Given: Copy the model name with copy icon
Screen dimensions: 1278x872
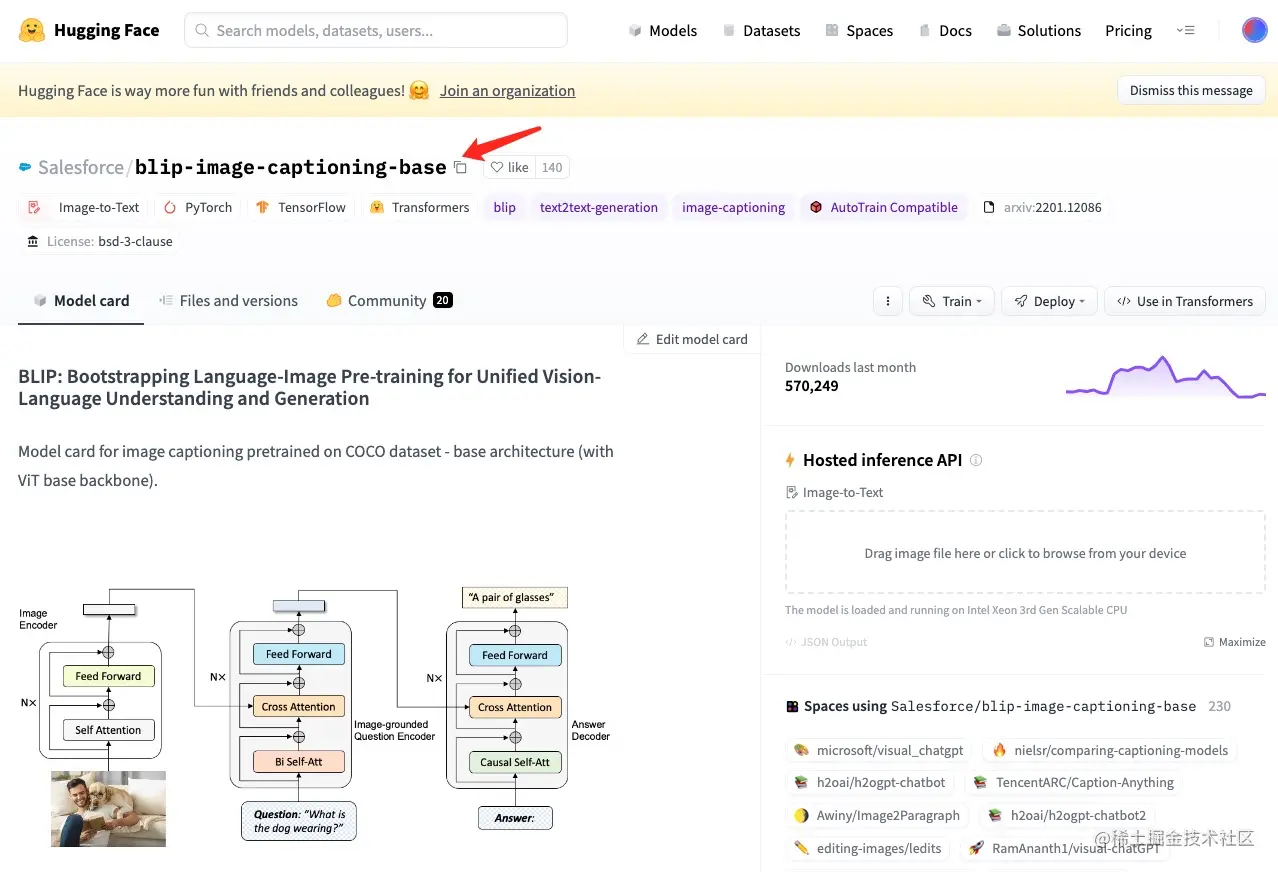Looking at the screenshot, I should [460, 168].
